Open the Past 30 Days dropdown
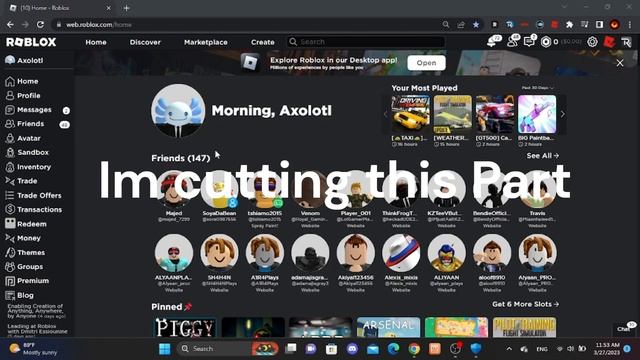 click(x=538, y=88)
